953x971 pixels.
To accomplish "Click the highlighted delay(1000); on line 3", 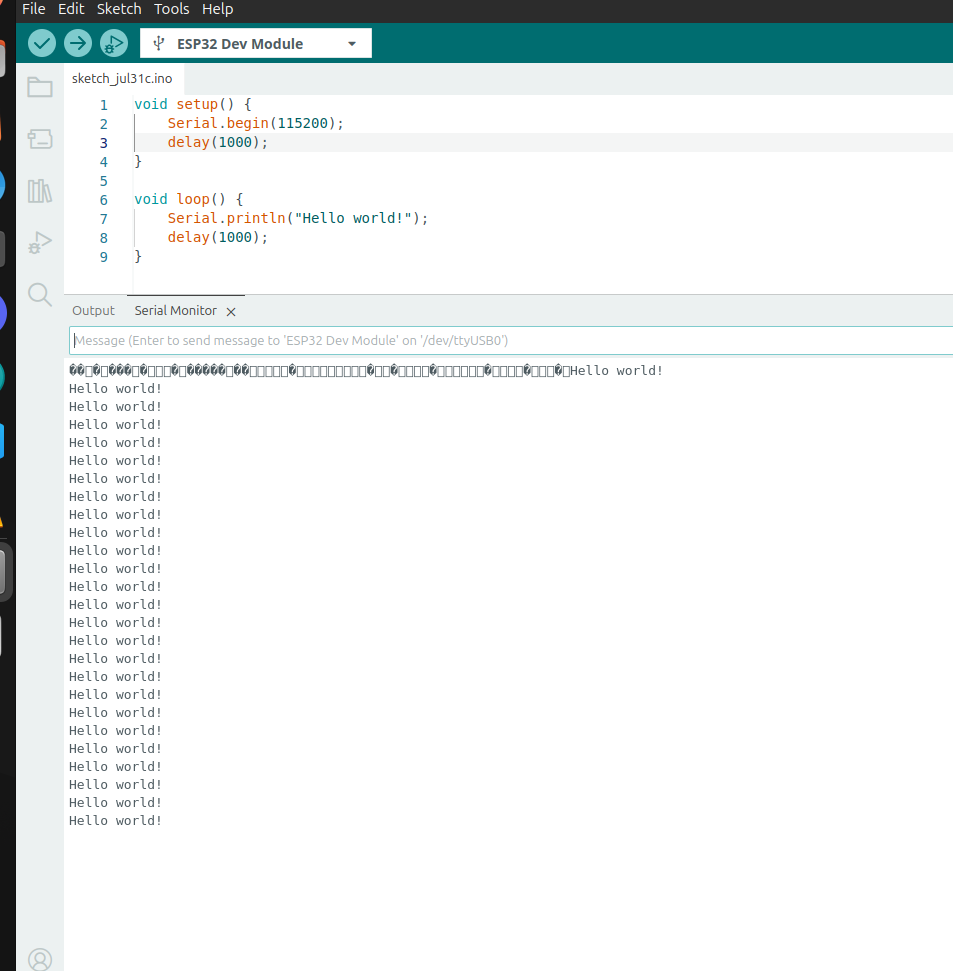I will (x=217, y=142).
